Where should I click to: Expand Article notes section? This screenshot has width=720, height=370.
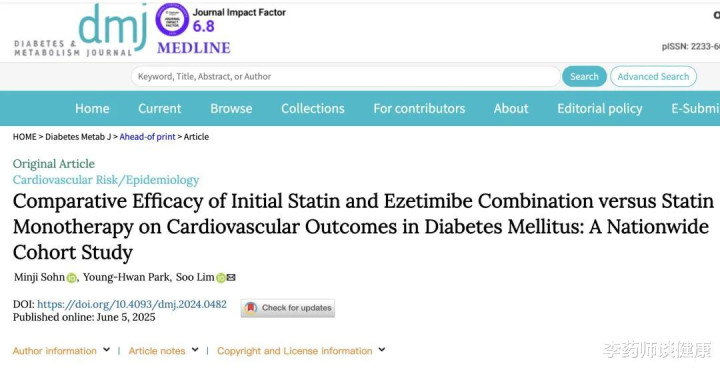point(163,351)
